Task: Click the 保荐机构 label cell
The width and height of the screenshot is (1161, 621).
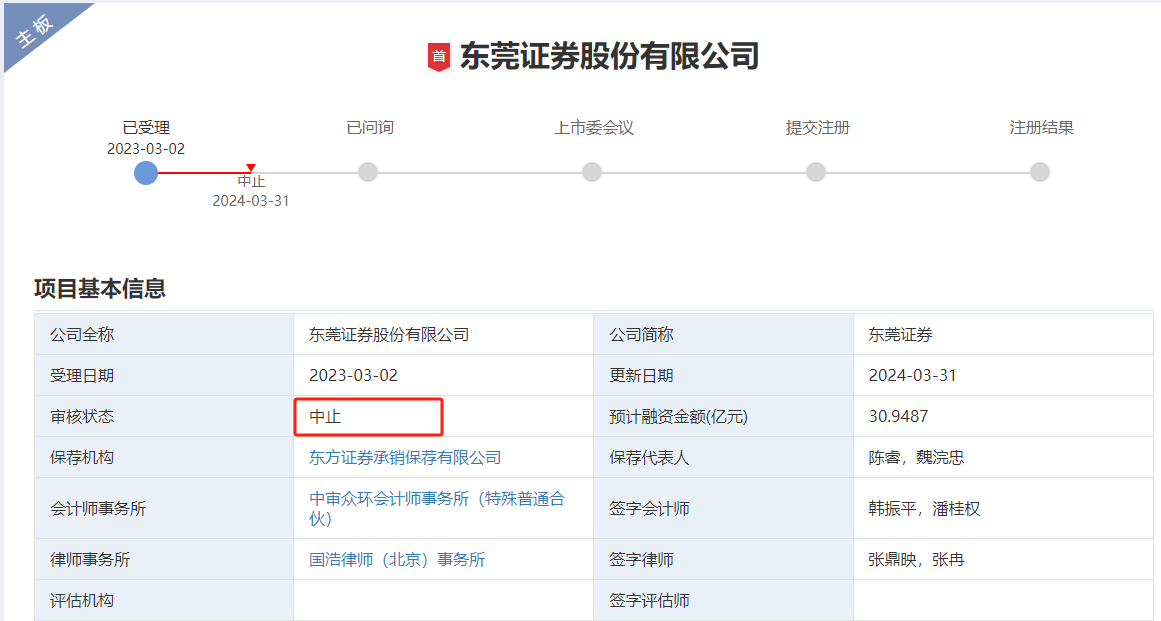Action: click(164, 457)
